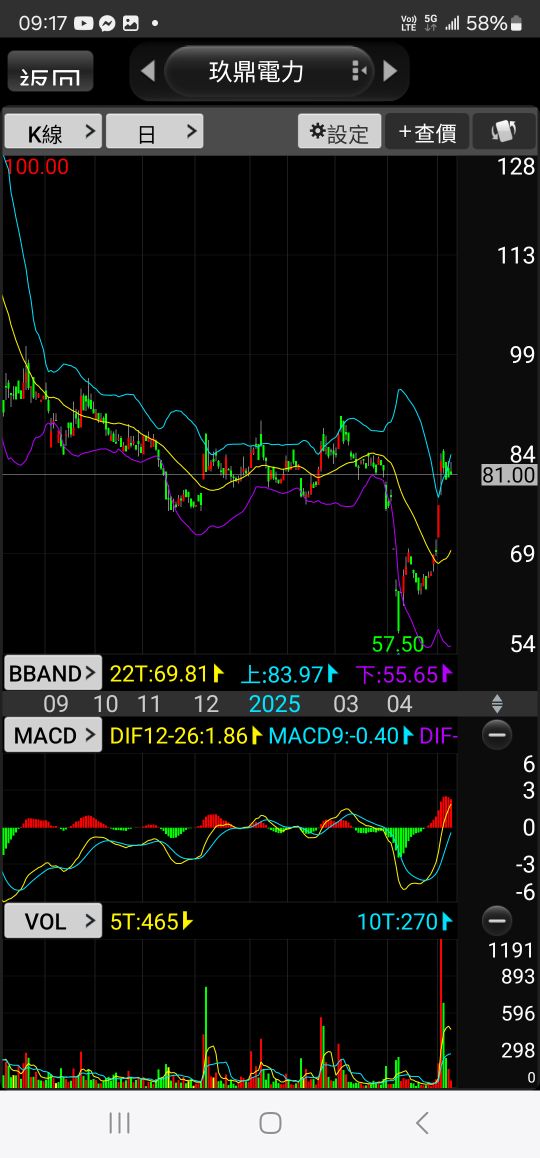Open BBAND indicator selector

53,673
